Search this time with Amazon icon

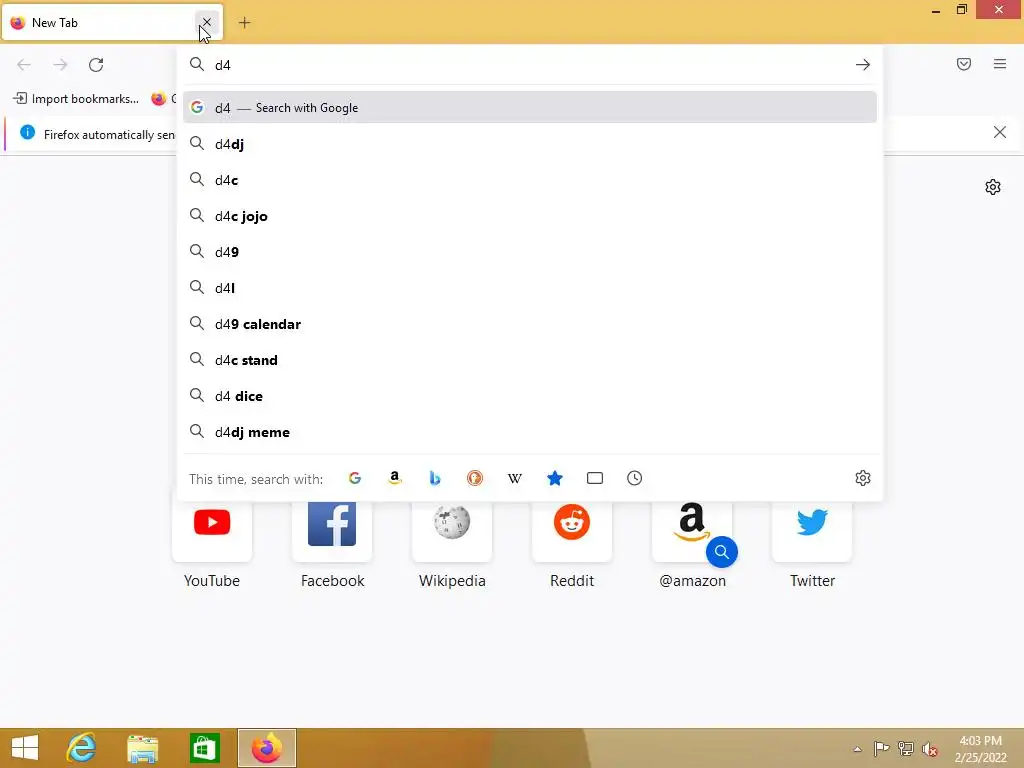point(394,478)
